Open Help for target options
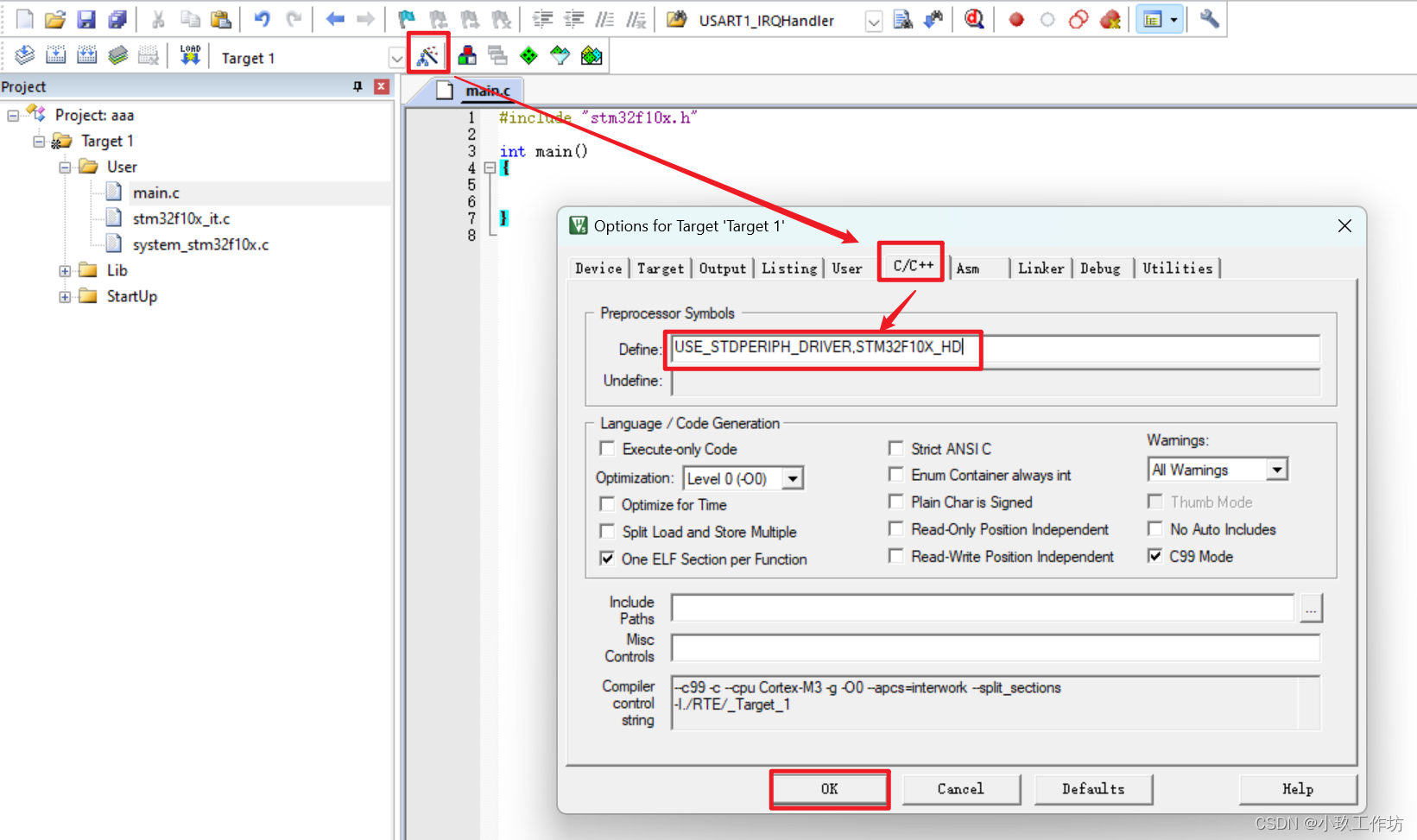This screenshot has width=1417, height=840. tap(1298, 789)
